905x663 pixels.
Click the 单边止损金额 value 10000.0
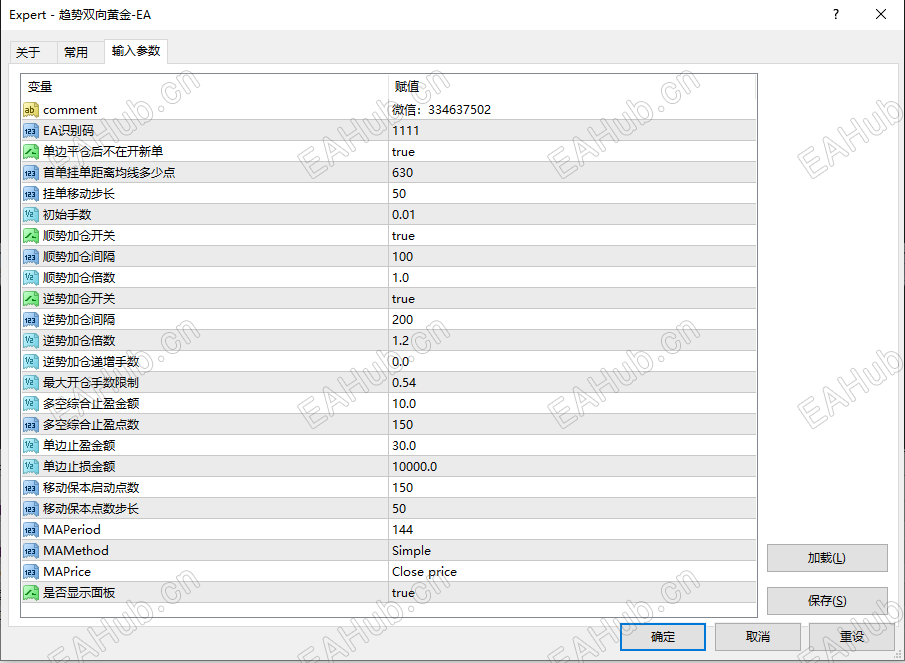(x=414, y=467)
